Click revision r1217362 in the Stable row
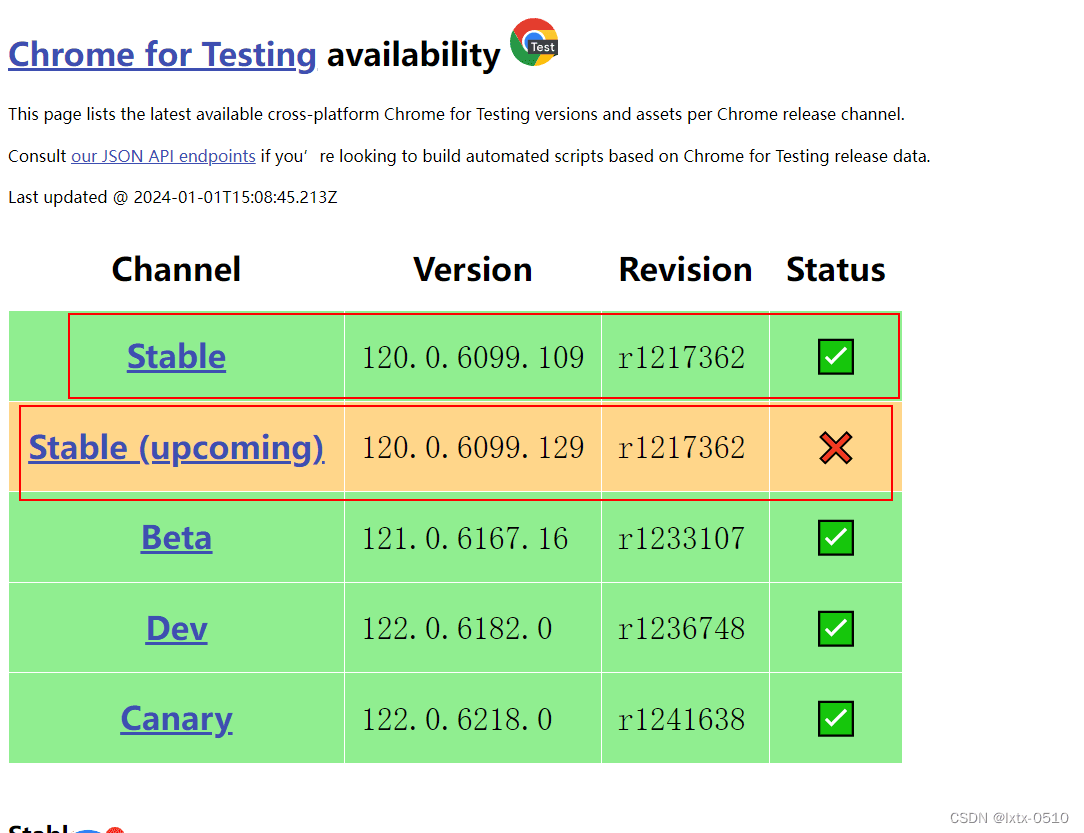 [682, 357]
